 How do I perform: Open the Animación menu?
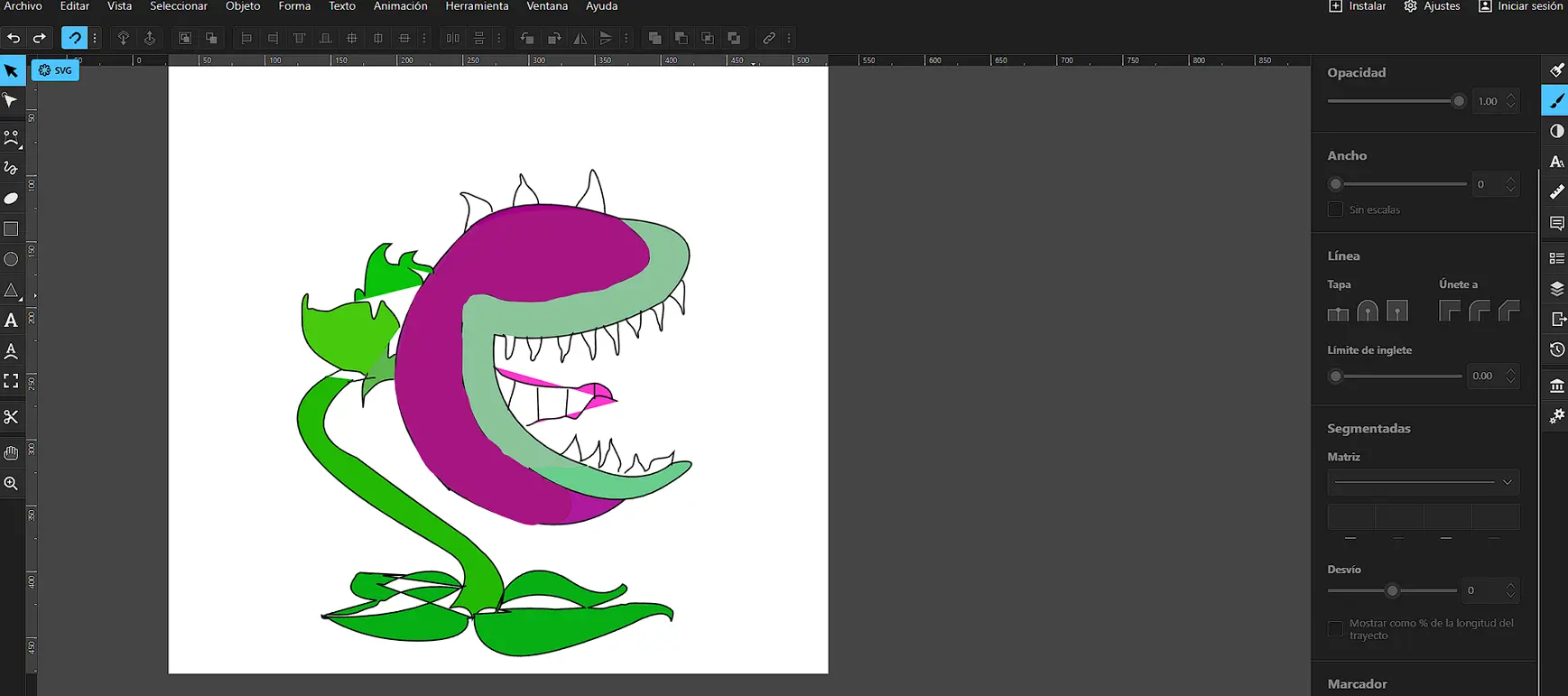tap(401, 6)
